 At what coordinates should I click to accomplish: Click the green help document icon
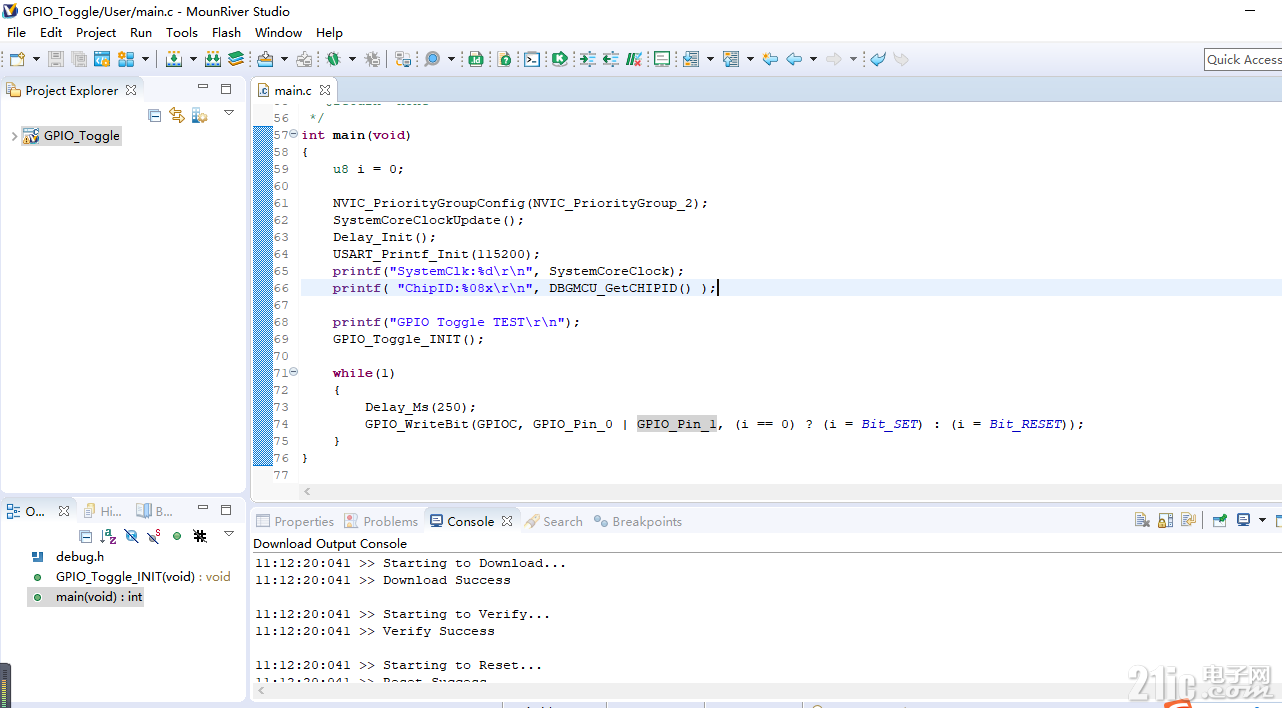505,59
